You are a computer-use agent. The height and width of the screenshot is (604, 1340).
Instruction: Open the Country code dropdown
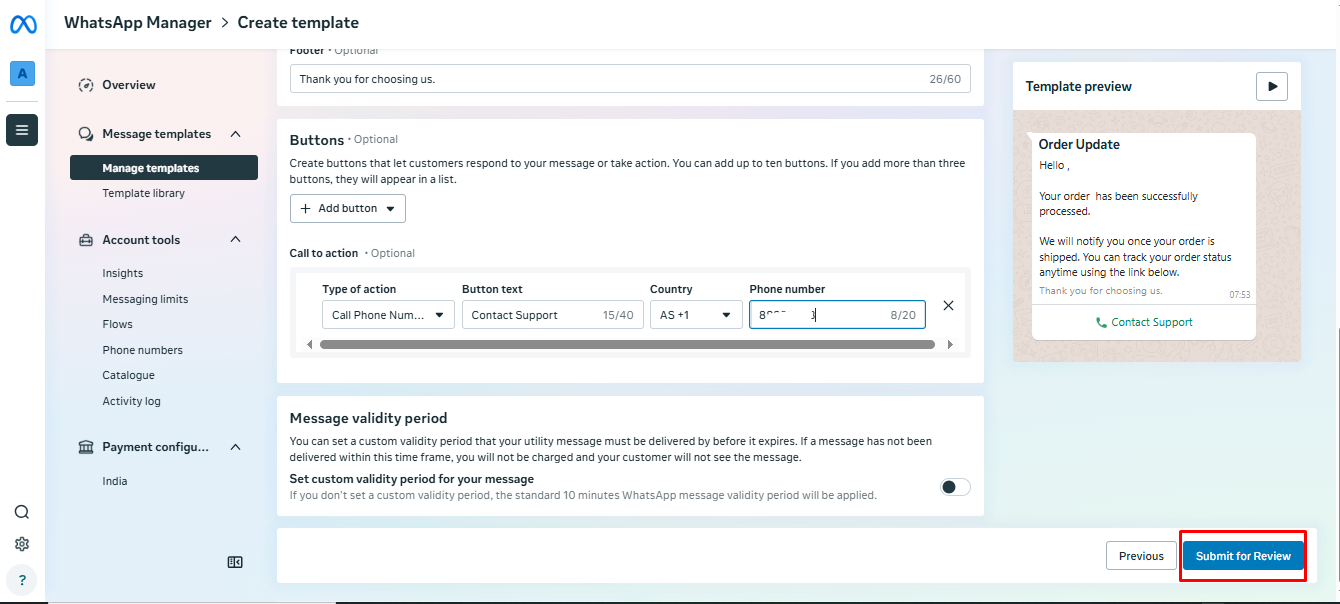[x=696, y=315]
